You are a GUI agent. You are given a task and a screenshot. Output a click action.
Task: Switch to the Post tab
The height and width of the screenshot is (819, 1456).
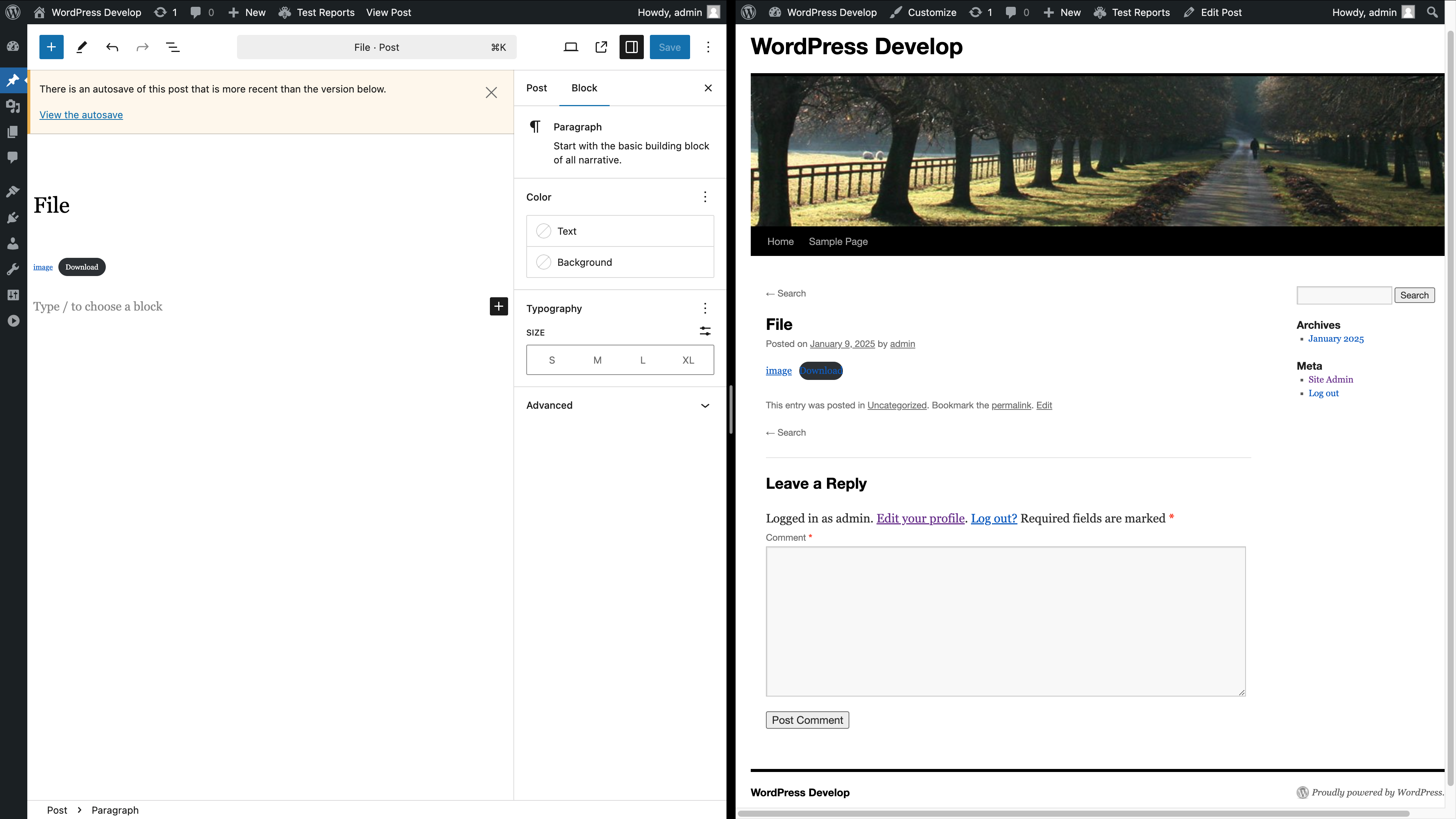537,88
